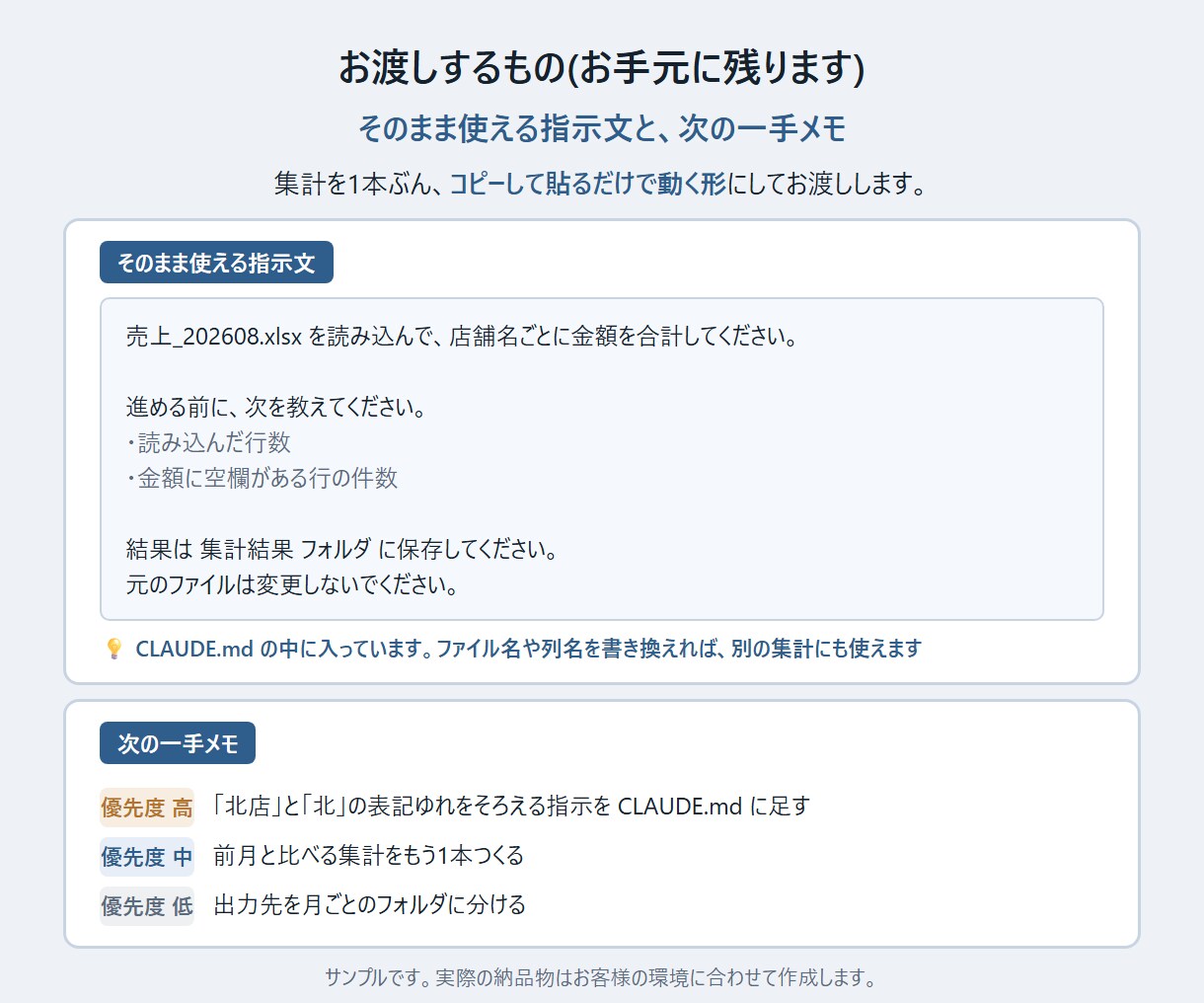The width and height of the screenshot is (1204, 1003).
Task: Click the bullet ・金額に空欄がある行の件数
Action: 262,478
